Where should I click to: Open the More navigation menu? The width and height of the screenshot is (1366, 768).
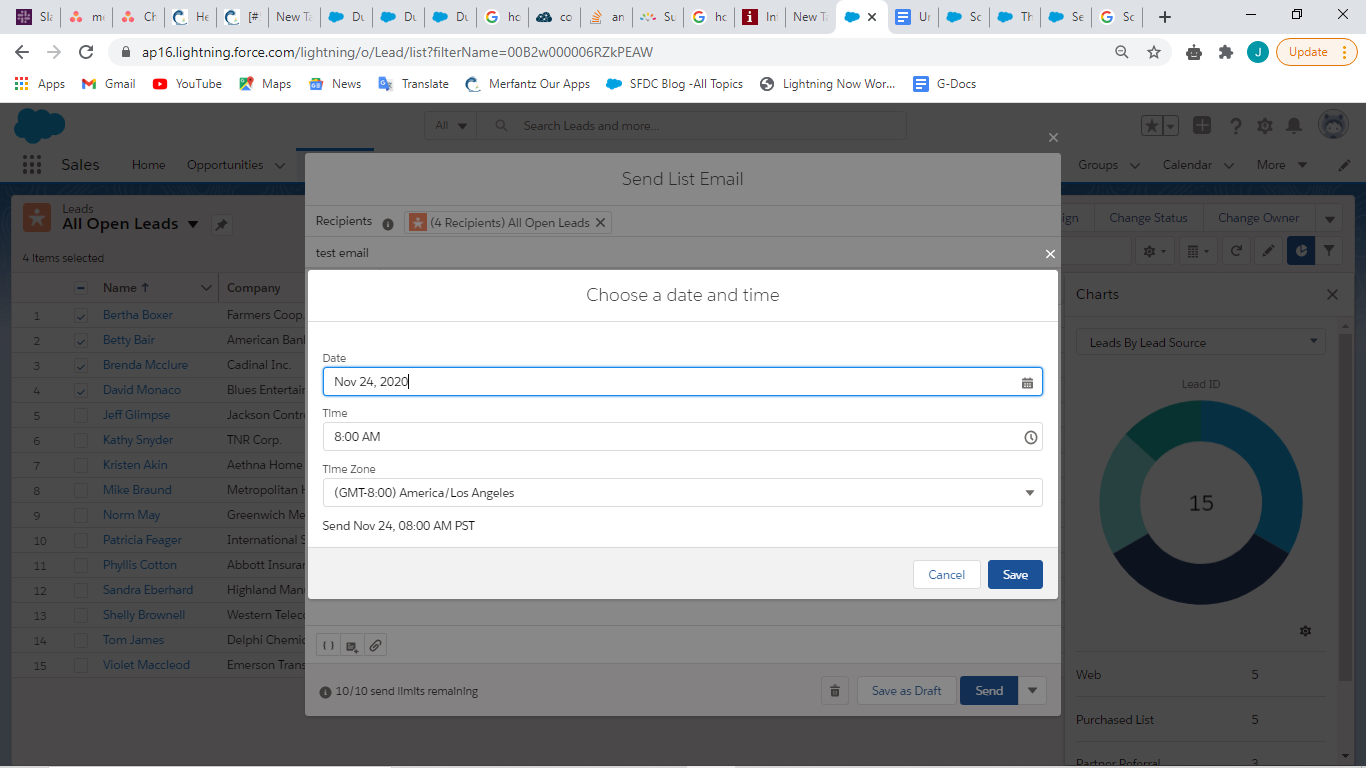pos(1282,165)
